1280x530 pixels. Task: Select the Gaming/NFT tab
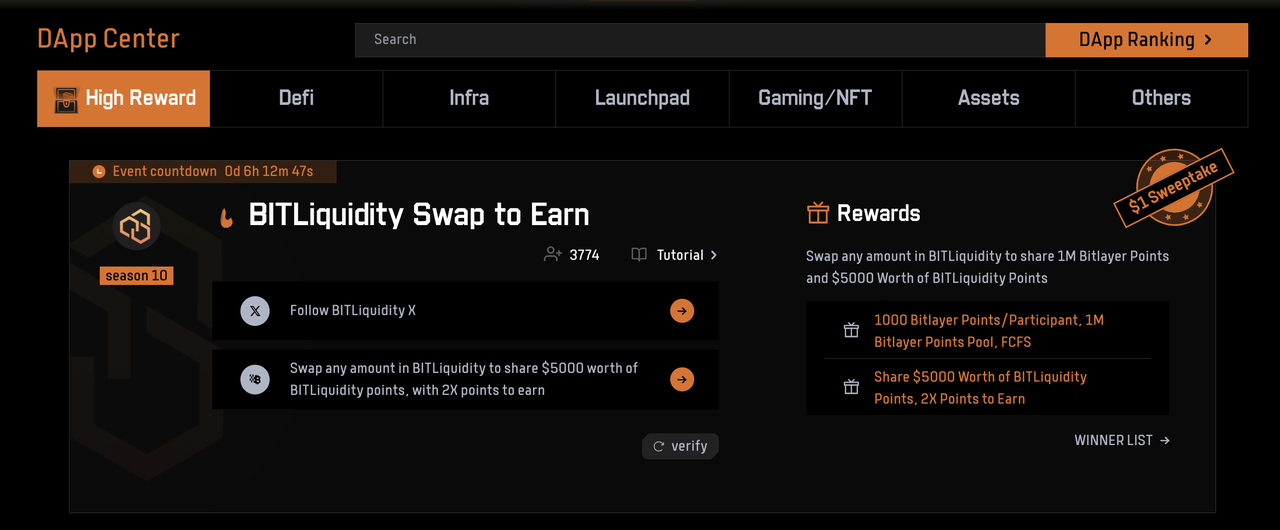[815, 98]
